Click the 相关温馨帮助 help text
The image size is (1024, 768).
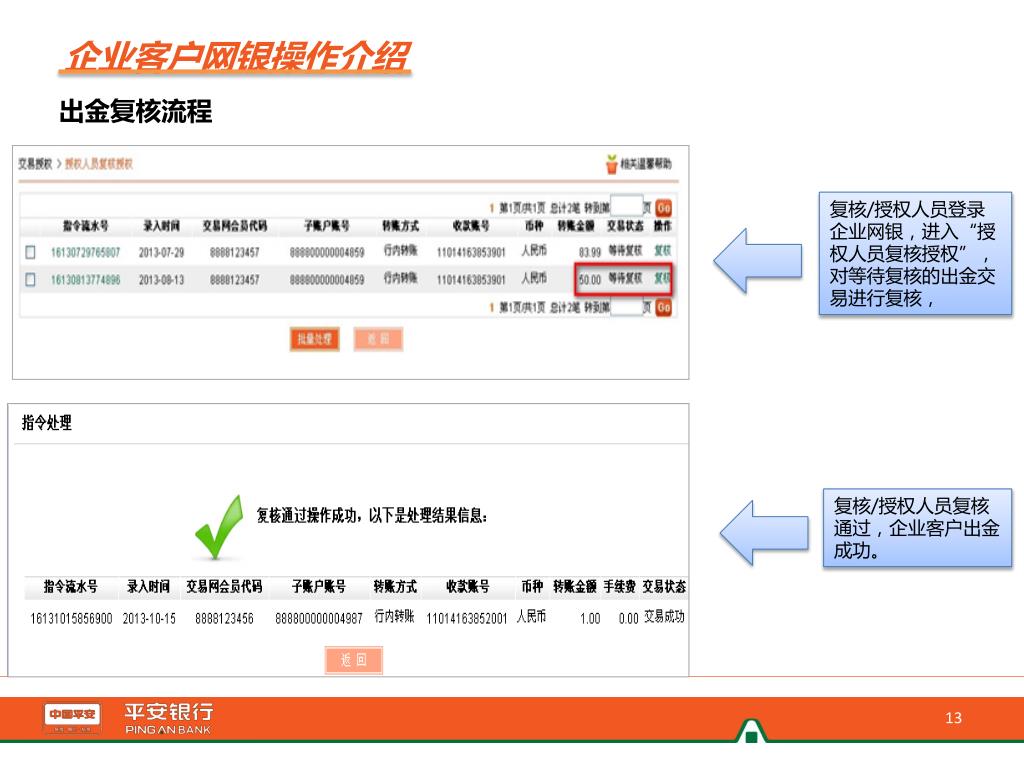[645, 164]
